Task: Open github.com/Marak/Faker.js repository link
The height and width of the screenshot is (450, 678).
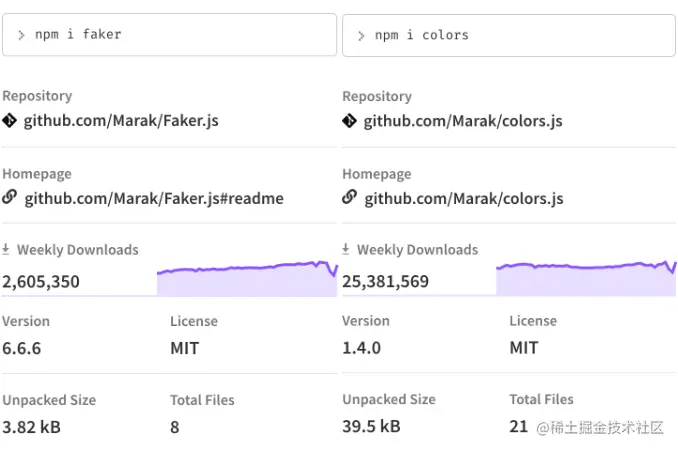Action: click(x=121, y=121)
